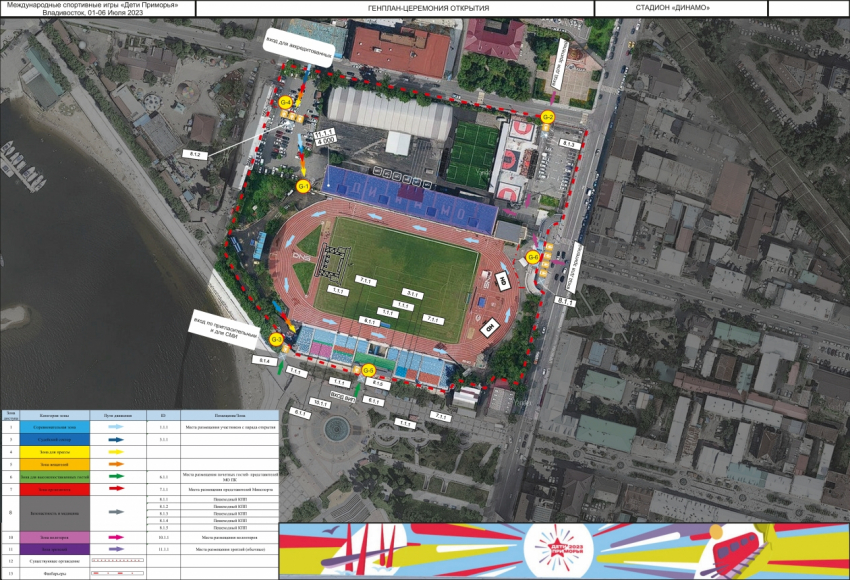Click the light blue arrow in legend row 1
The width and height of the screenshot is (850, 580).
(115, 426)
